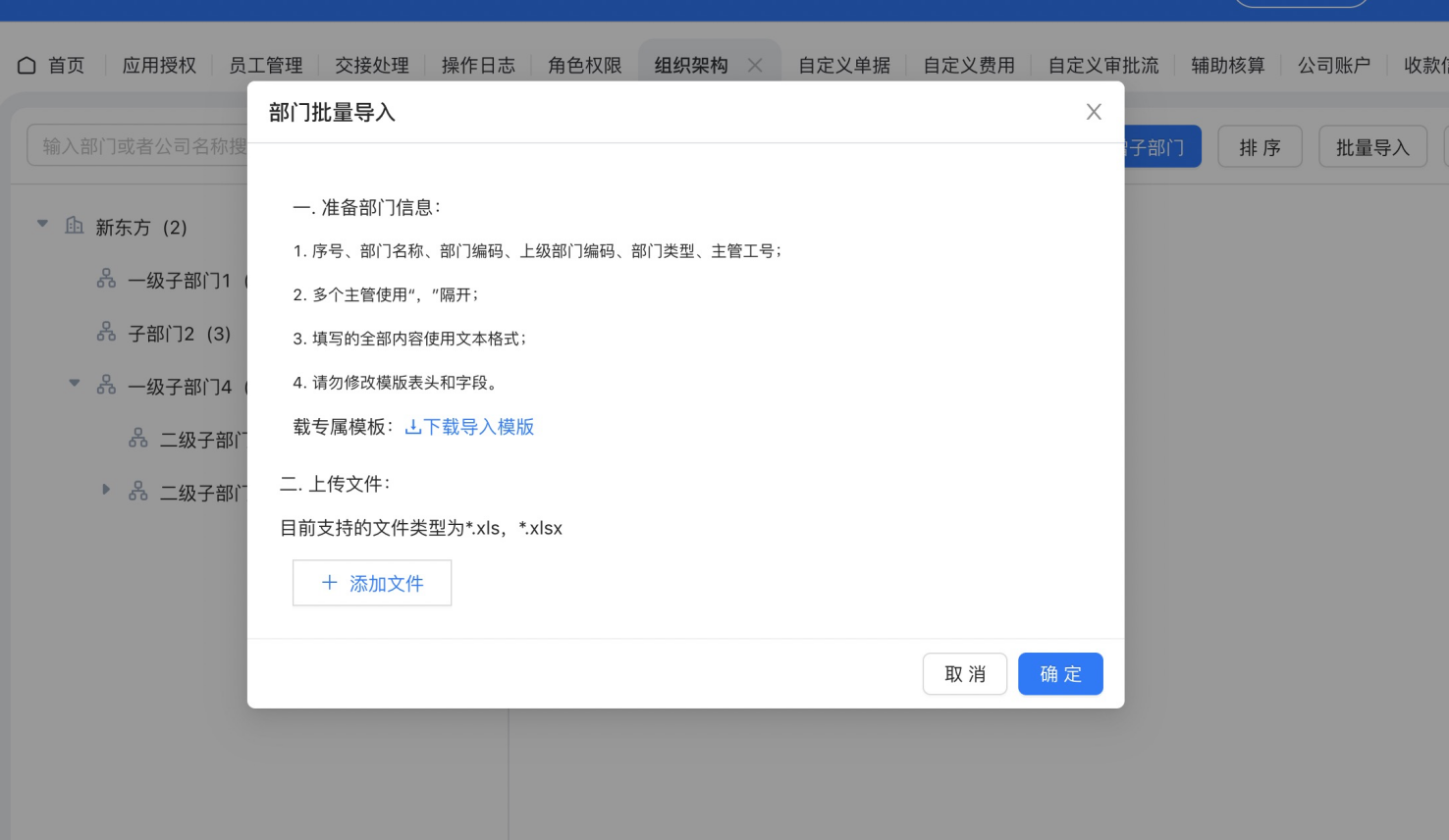1449x840 pixels.
Task: Collapse the 新东方 tree node
Action: click(x=42, y=224)
